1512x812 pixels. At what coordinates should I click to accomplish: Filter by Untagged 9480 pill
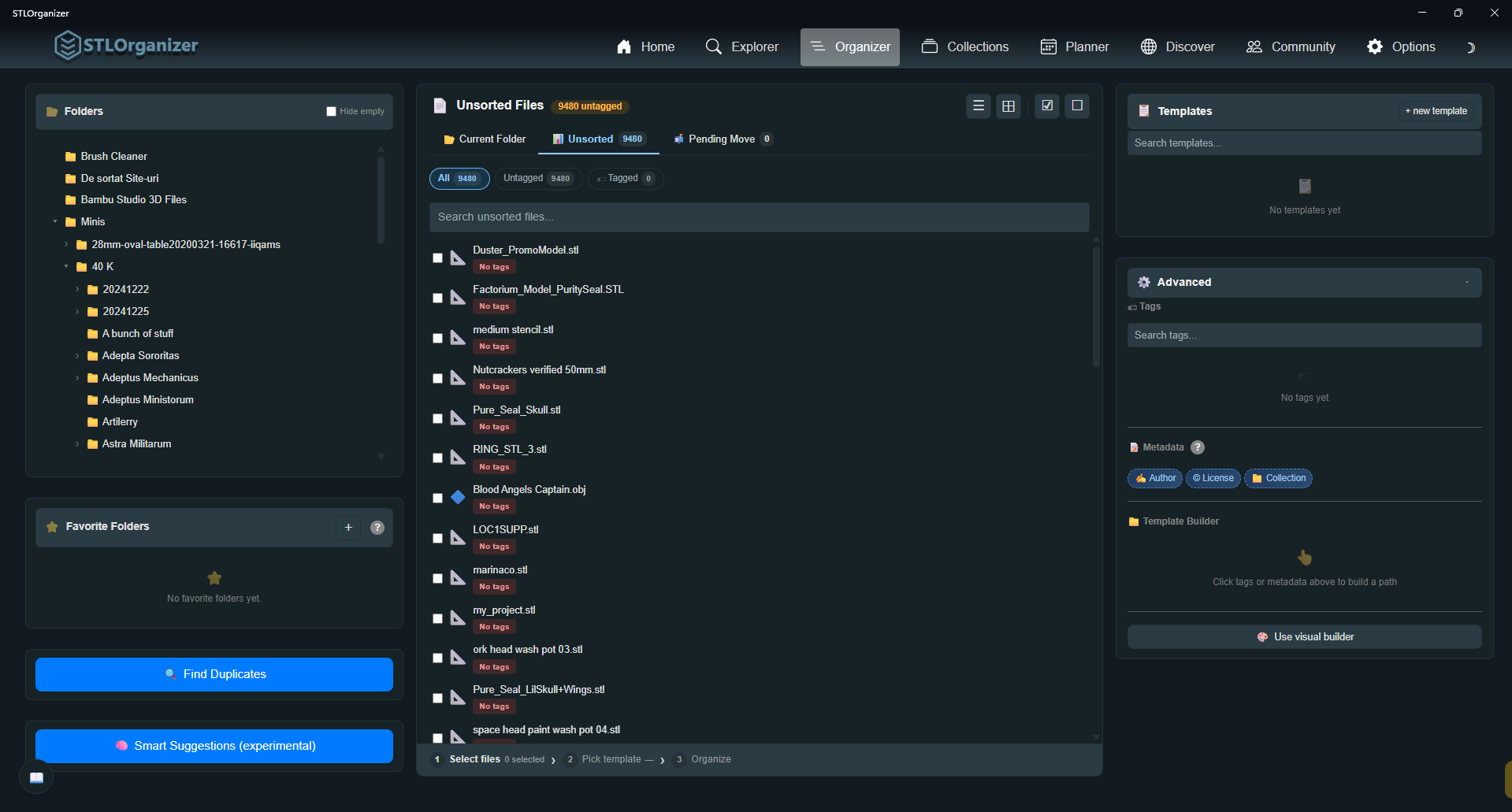coord(538,179)
